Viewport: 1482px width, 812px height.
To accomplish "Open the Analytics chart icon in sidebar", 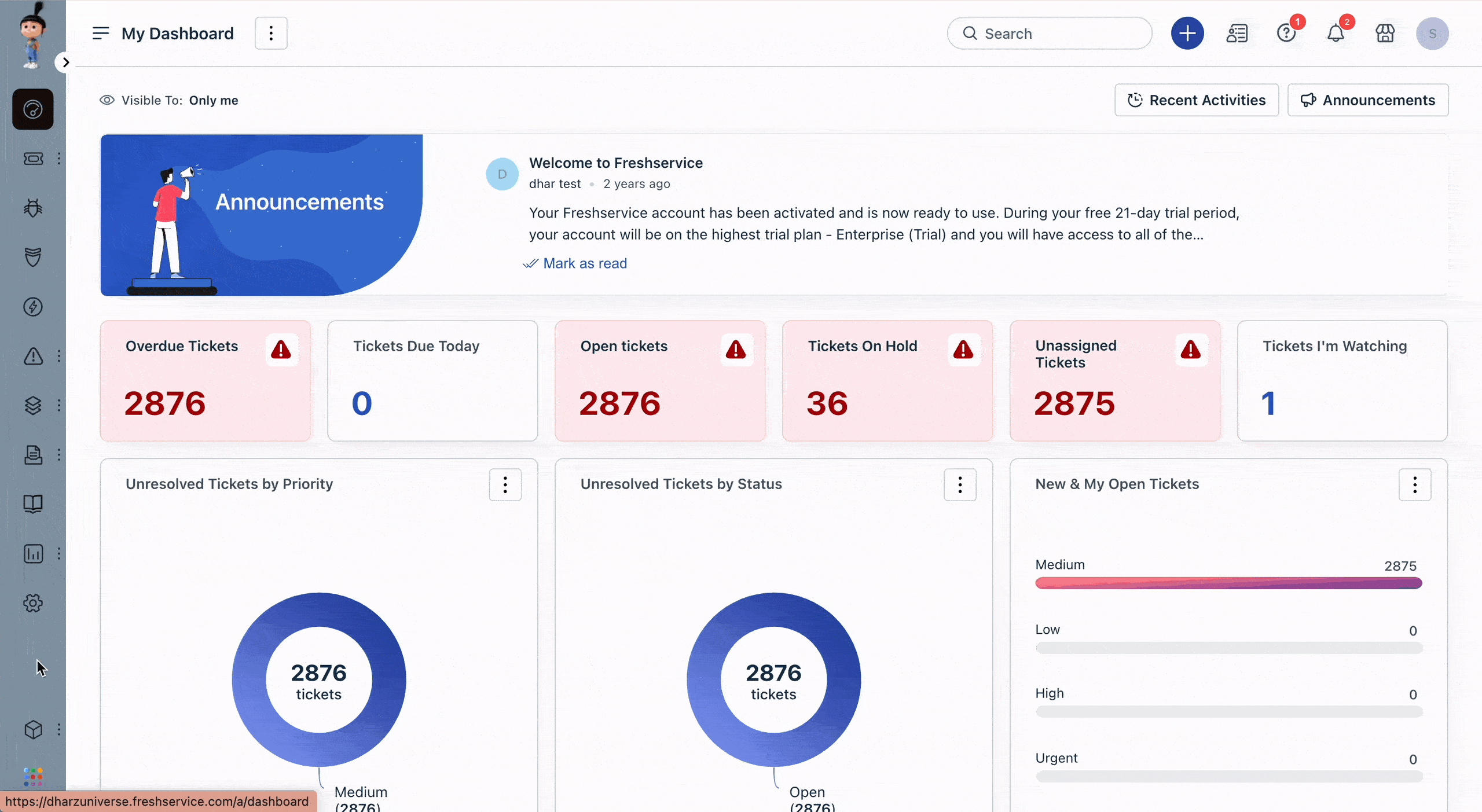I will (33, 554).
